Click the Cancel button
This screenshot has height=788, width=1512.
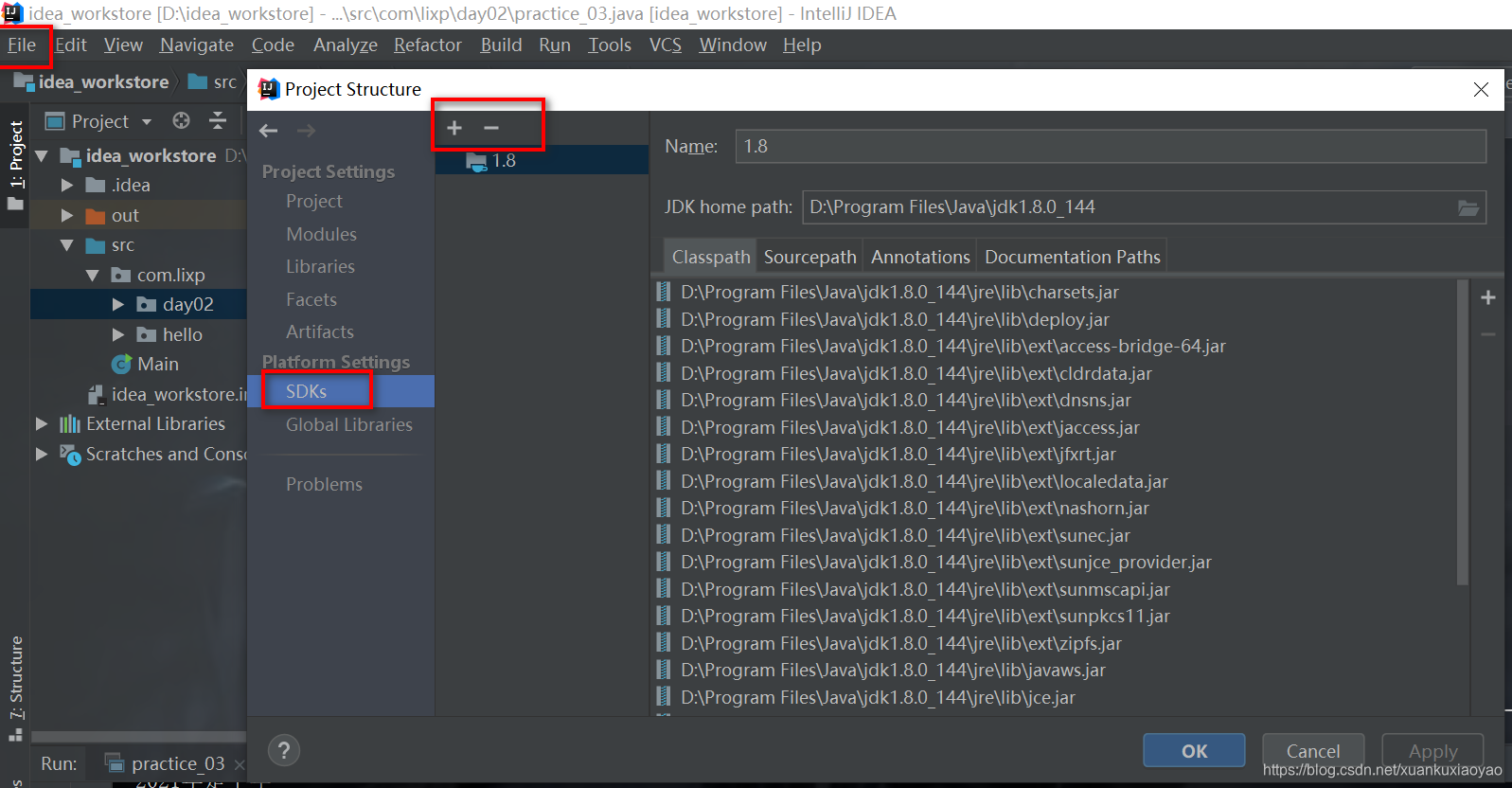(x=1313, y=750)
